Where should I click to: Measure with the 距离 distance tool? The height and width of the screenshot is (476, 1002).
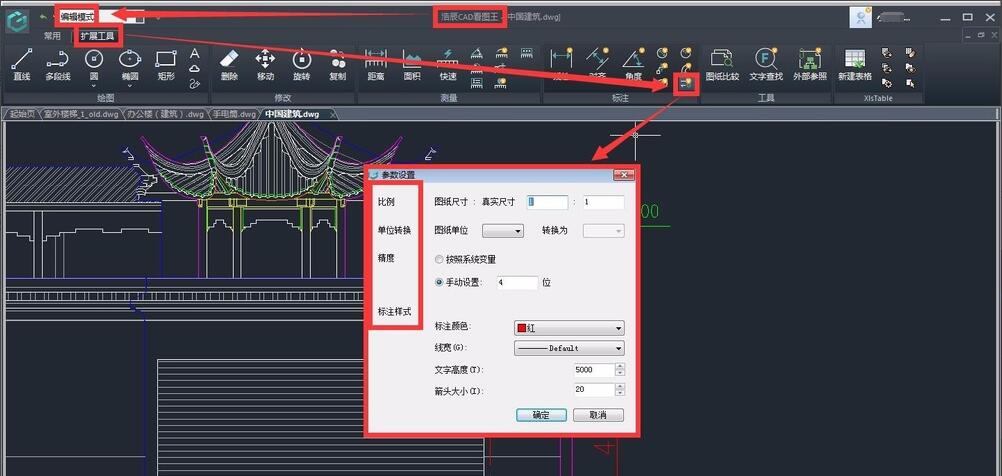tap(376, 65)
